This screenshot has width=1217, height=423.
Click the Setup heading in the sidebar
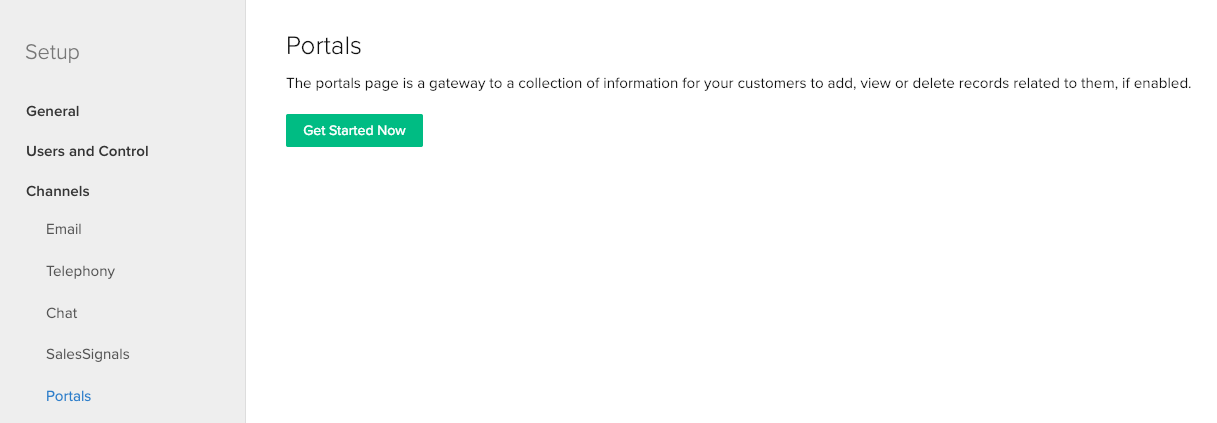coord(52,52)
